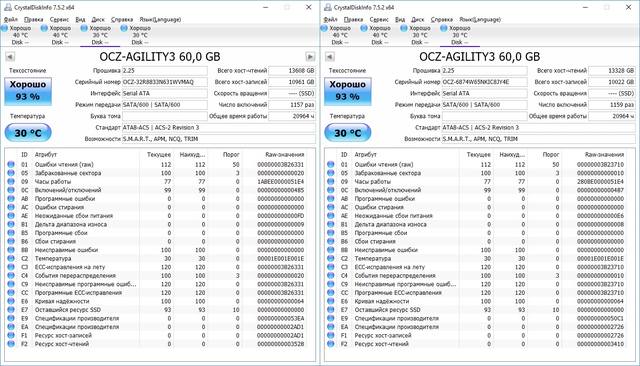
Task: Open Сервис menu in left window
Action: coord(60,19)
